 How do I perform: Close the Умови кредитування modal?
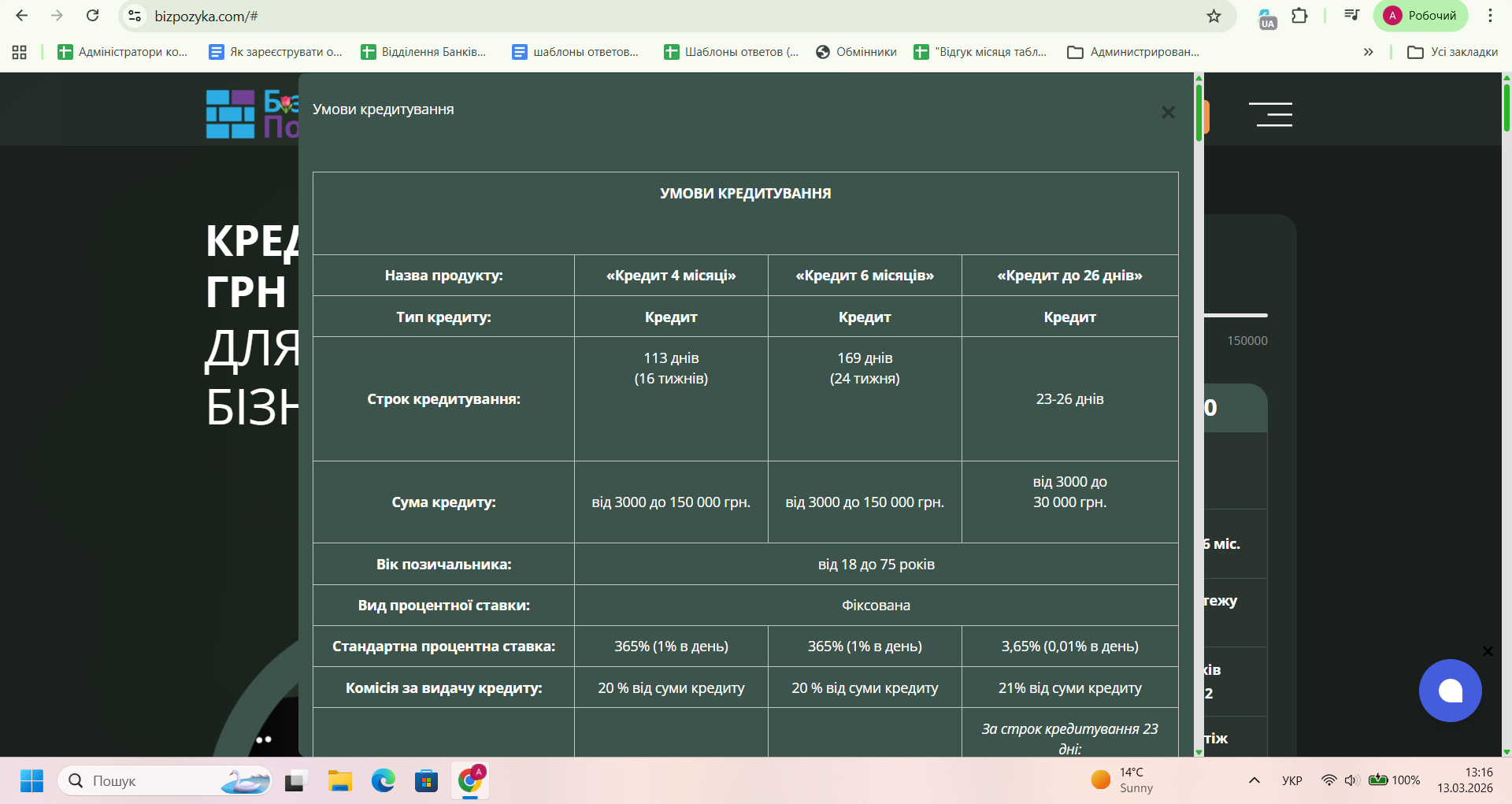(1168, 113)
